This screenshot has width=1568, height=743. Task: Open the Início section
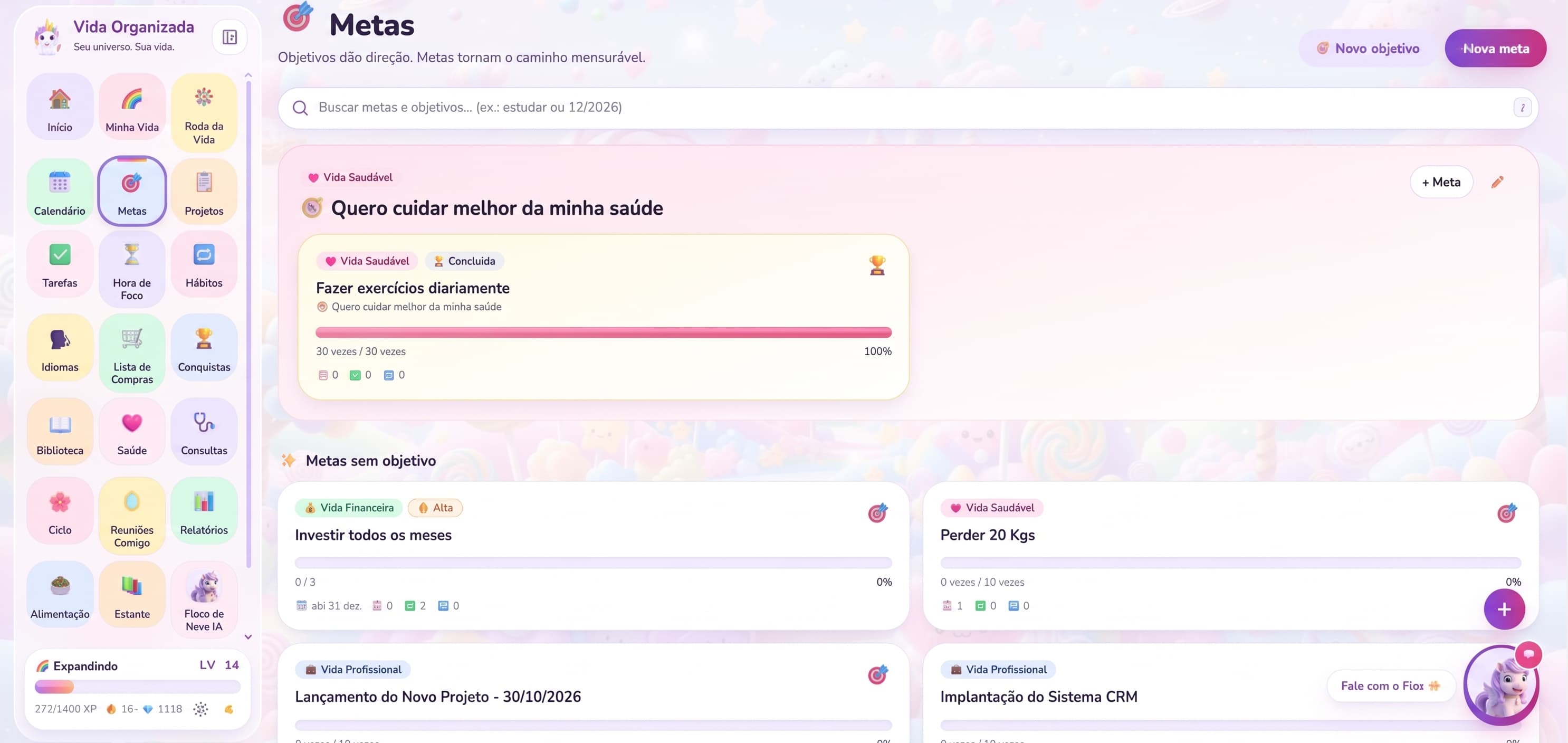coord(60,107)
